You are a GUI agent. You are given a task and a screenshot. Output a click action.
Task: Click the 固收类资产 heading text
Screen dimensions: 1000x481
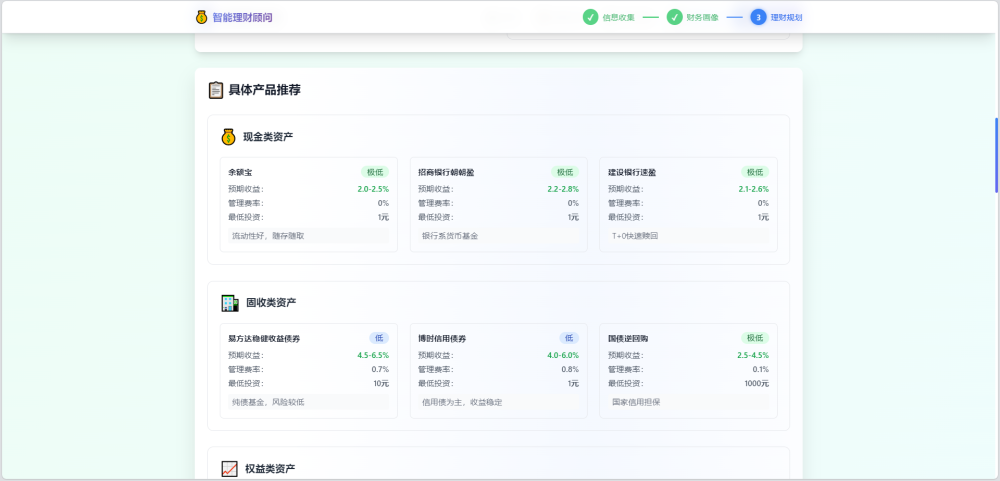(x=271, y=303)
